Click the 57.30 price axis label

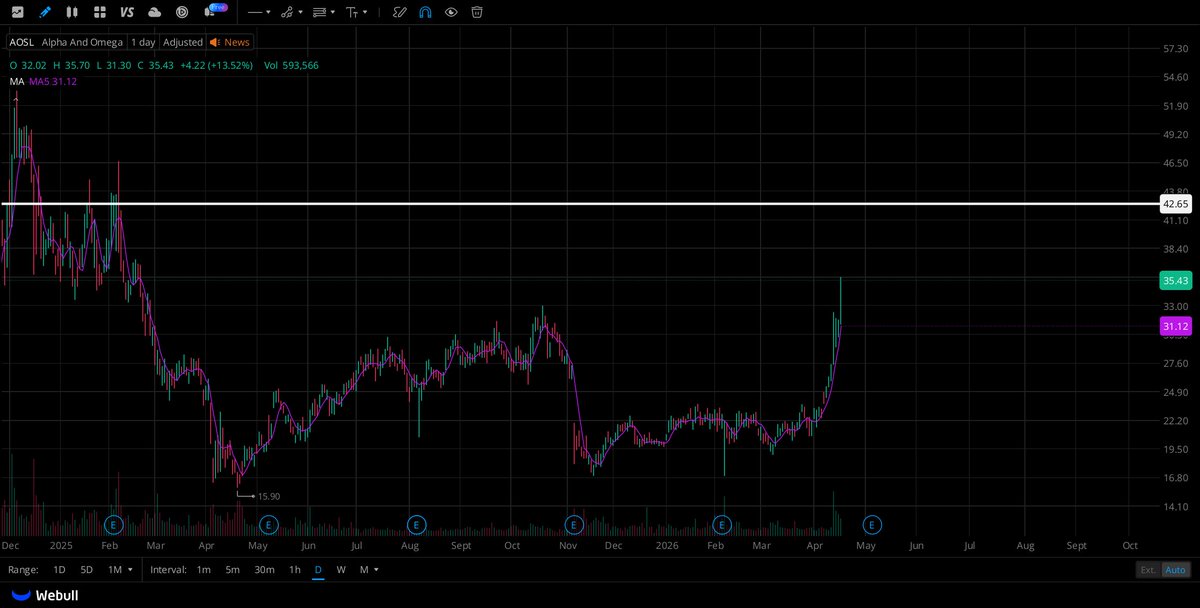[x=1175, y=48]
